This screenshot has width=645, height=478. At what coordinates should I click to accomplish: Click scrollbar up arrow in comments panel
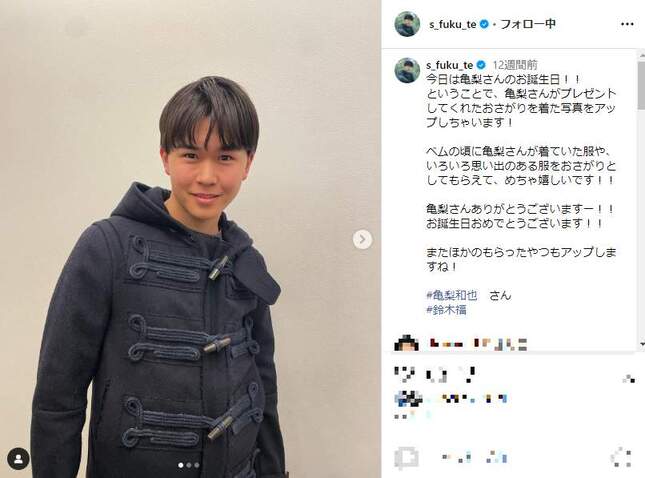click(x=641, y=54)
